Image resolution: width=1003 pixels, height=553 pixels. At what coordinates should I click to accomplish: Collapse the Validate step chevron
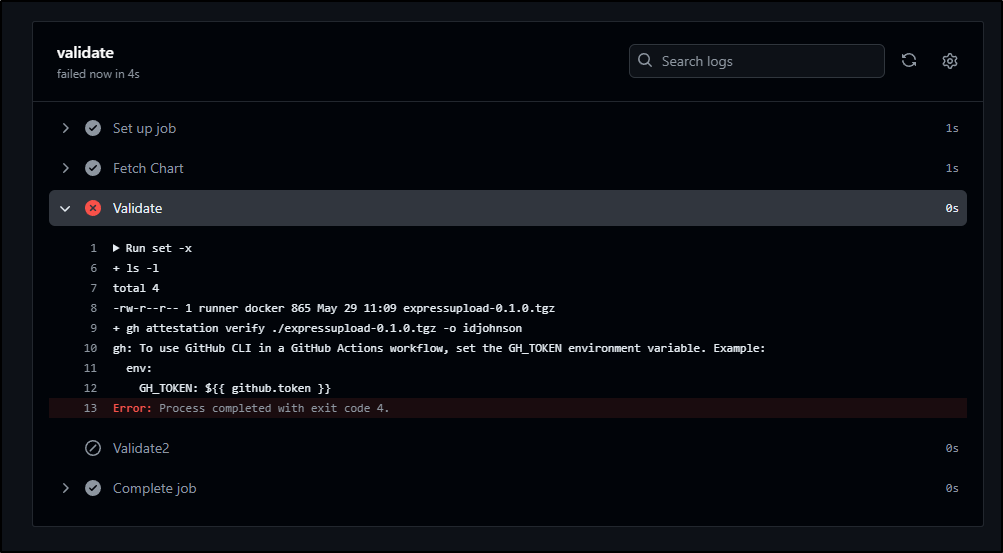65,208
